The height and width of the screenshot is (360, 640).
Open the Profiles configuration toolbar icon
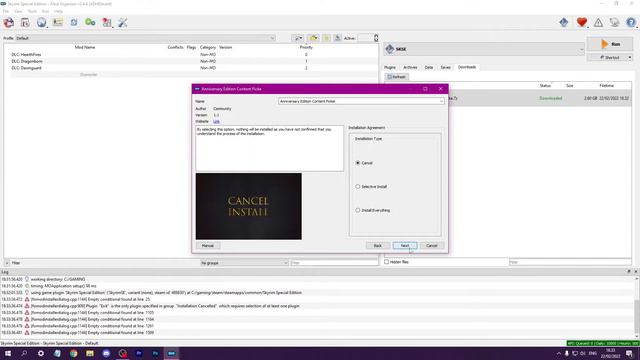pyautogui.click(x=25, y=23)
